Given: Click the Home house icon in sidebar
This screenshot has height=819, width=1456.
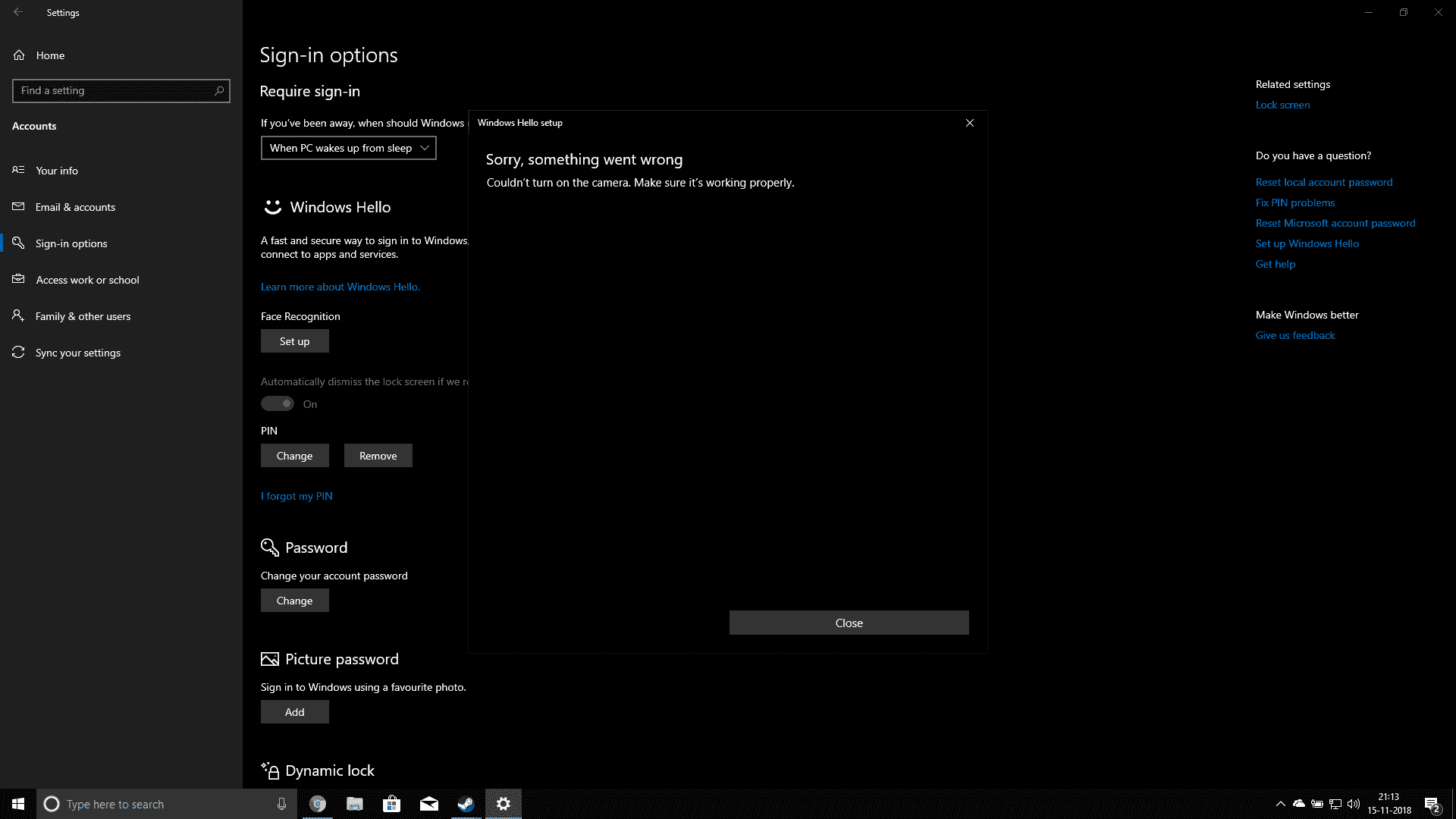Looking at the screenshot, I should click(19, 55).
